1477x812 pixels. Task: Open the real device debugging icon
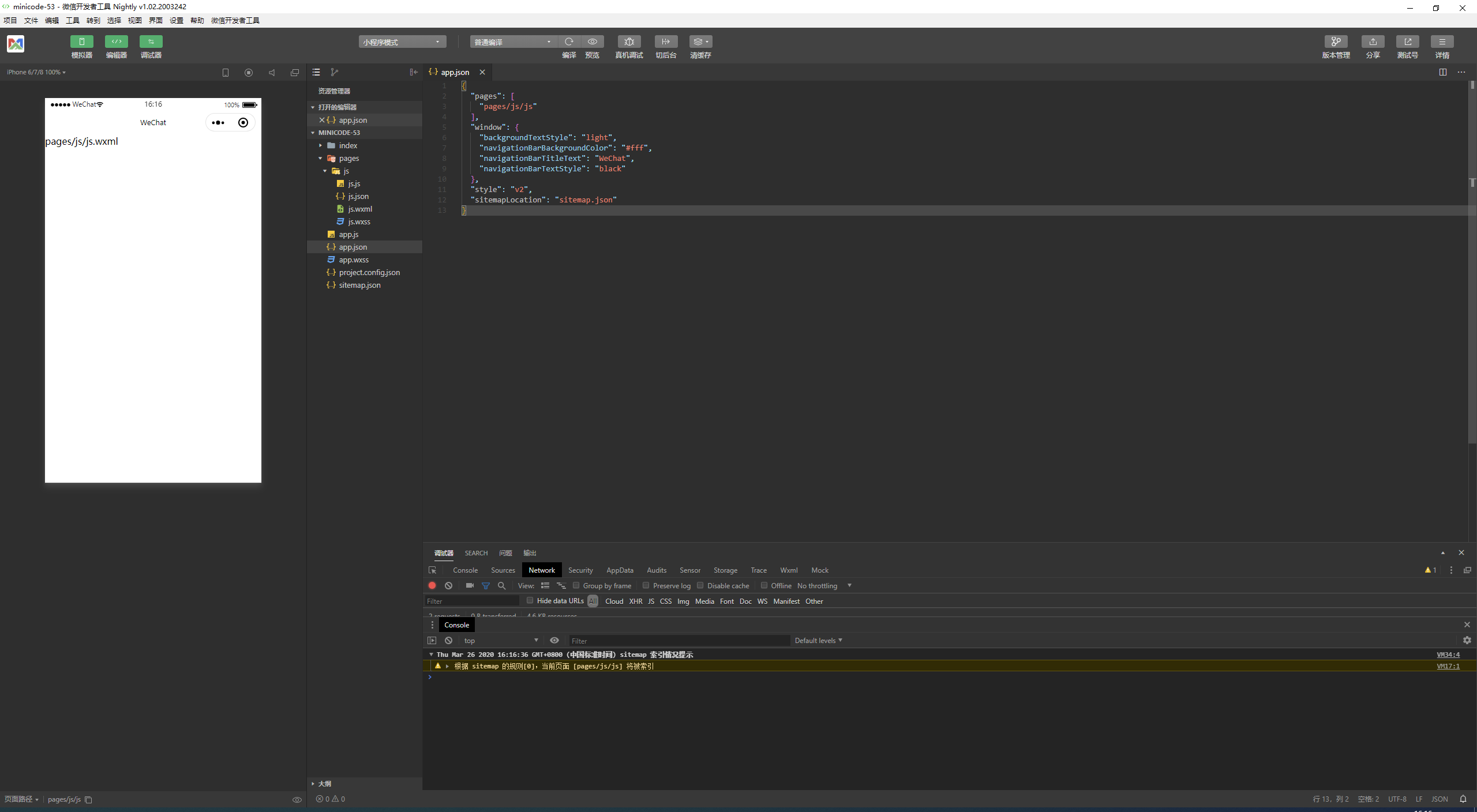[x=629, y=42]
